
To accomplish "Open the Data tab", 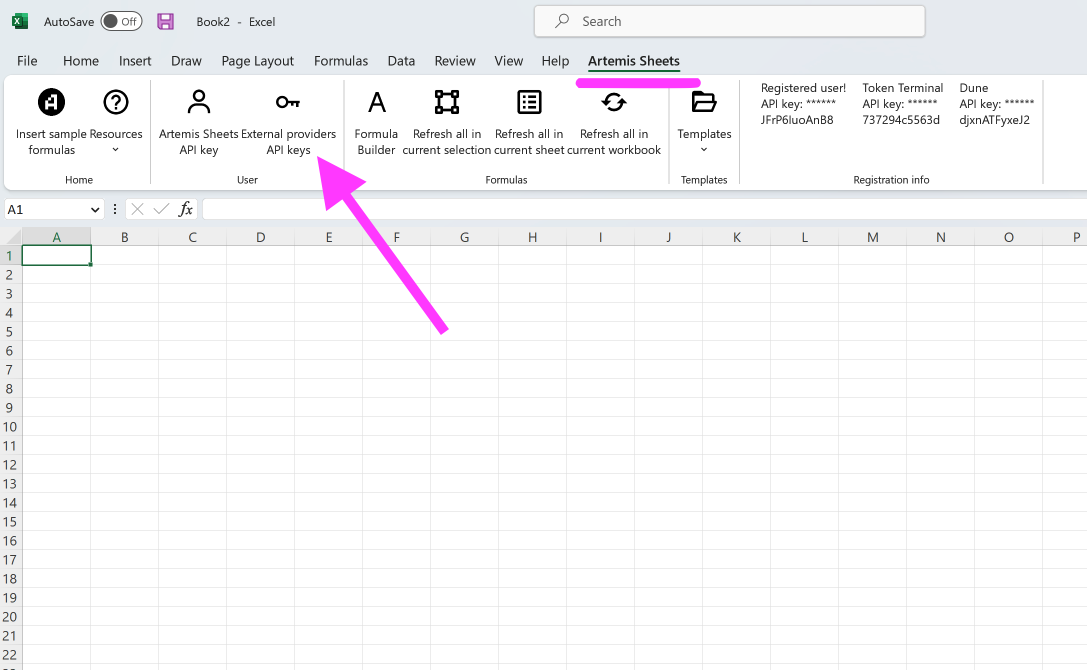I will pyautogui.click(x=401, y=61).
